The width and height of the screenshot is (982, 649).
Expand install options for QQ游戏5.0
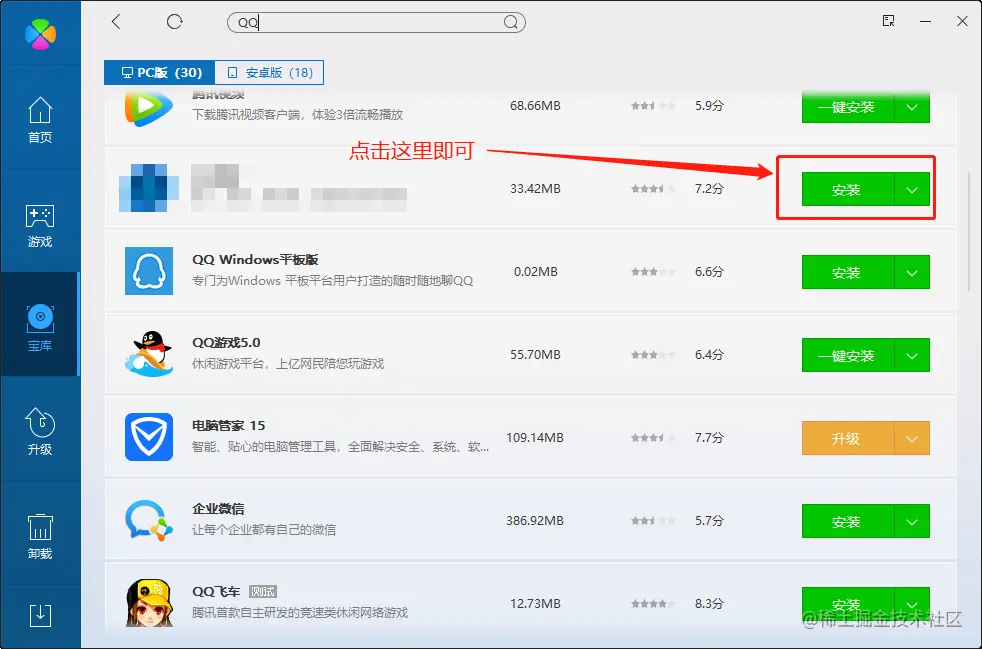[x=912, y=355]
